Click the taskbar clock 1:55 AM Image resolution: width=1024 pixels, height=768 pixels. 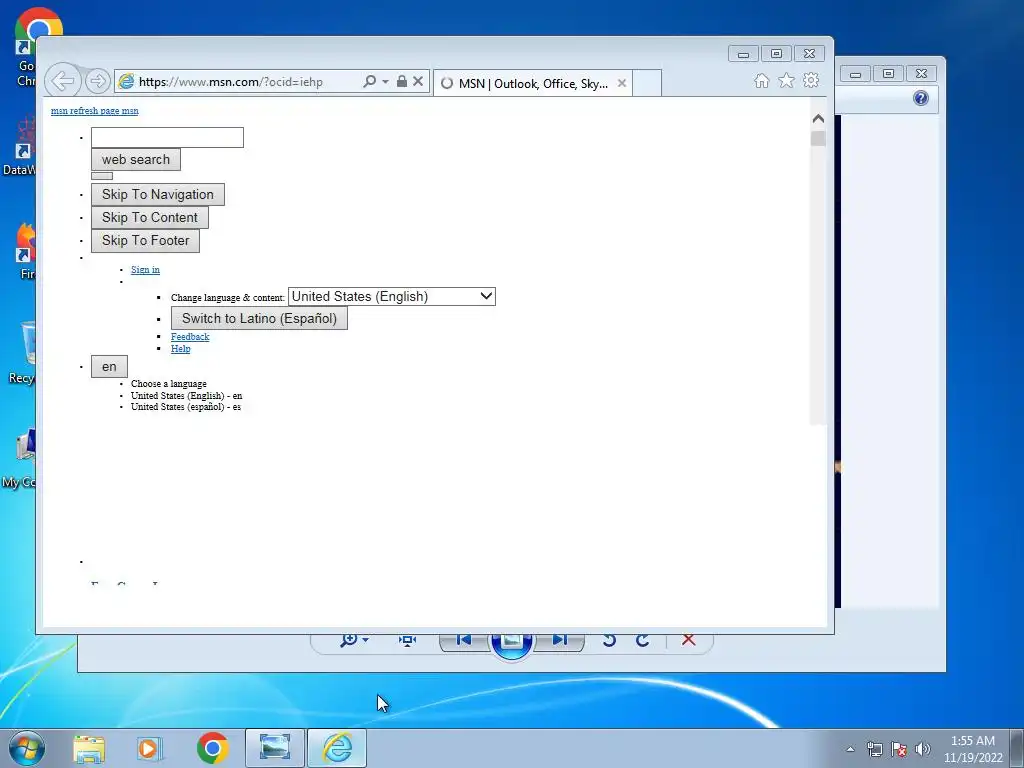pyautogui.click(x=973, y=741)
